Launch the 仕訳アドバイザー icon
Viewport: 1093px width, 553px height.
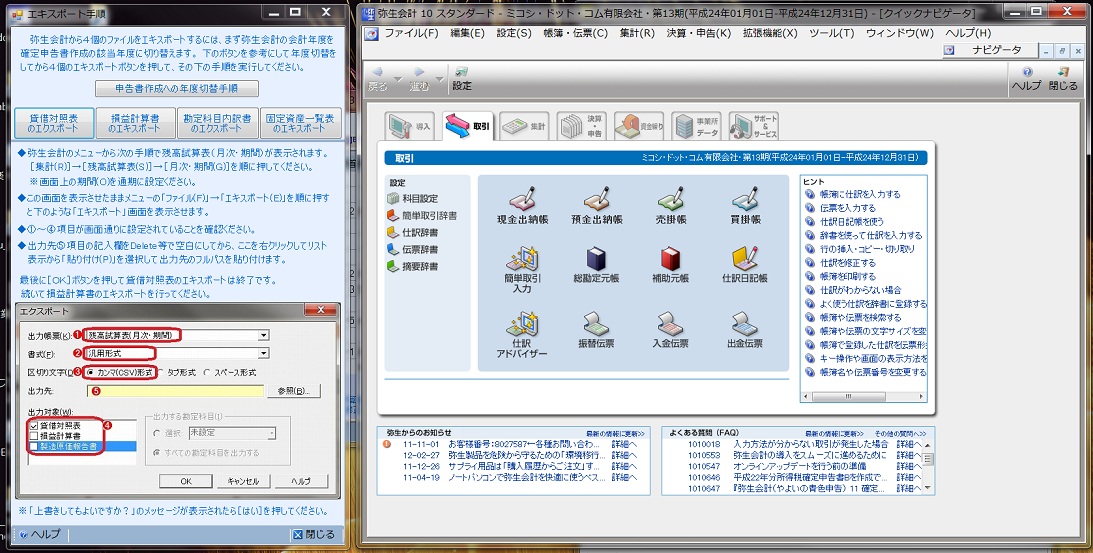[x=522, y=335]
